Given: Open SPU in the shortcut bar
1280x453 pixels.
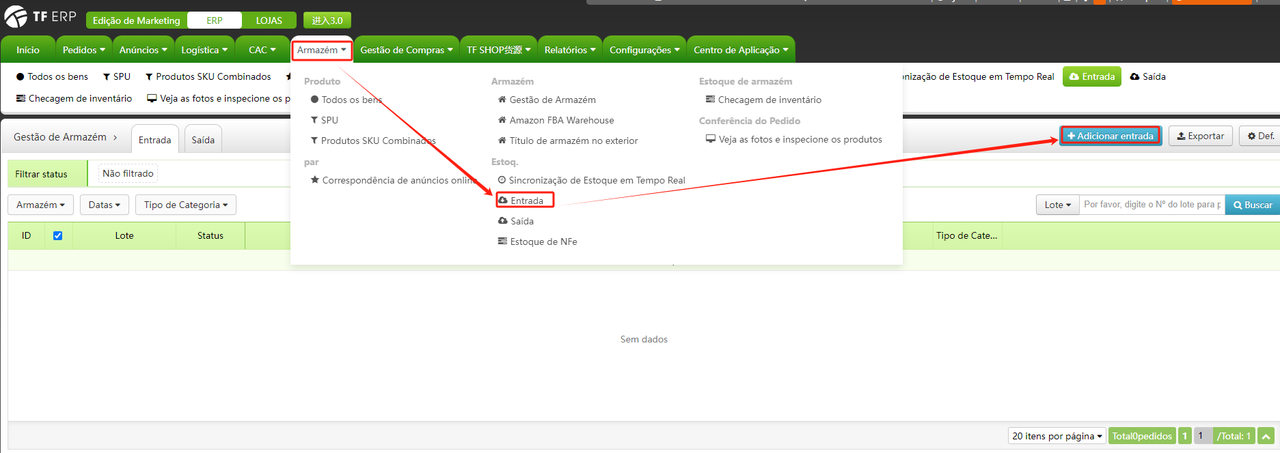Looking at the screenshot, I should coord(116,76).
